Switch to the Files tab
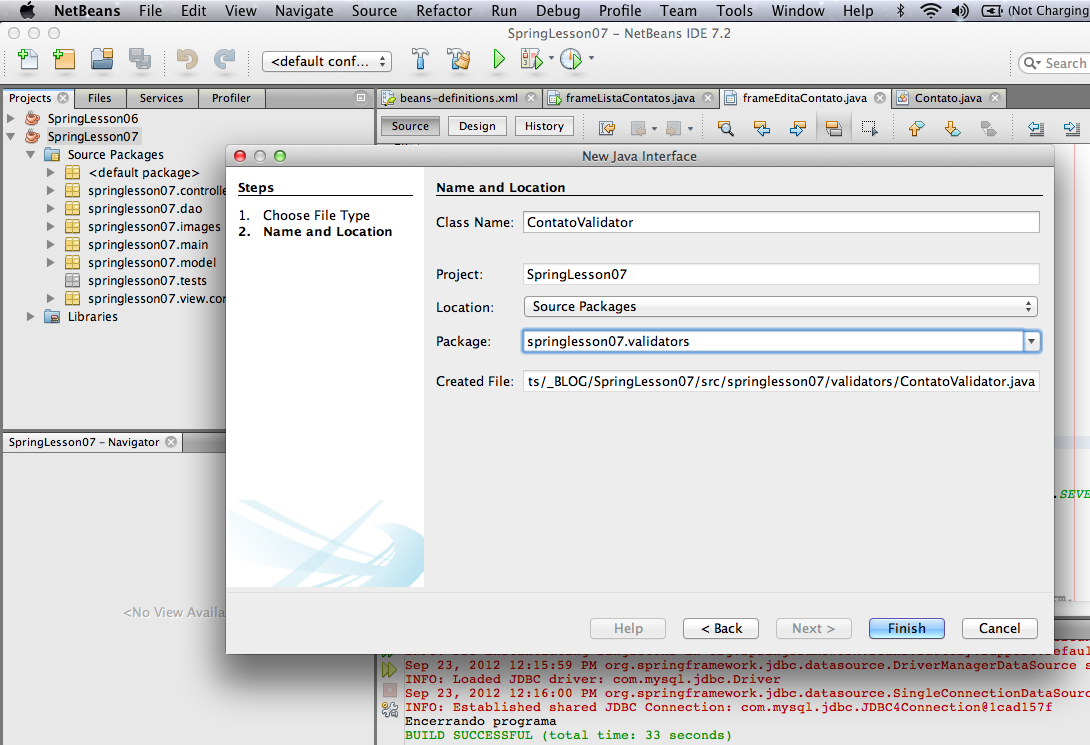The image size is (1090, 745). tap(99, 98)
